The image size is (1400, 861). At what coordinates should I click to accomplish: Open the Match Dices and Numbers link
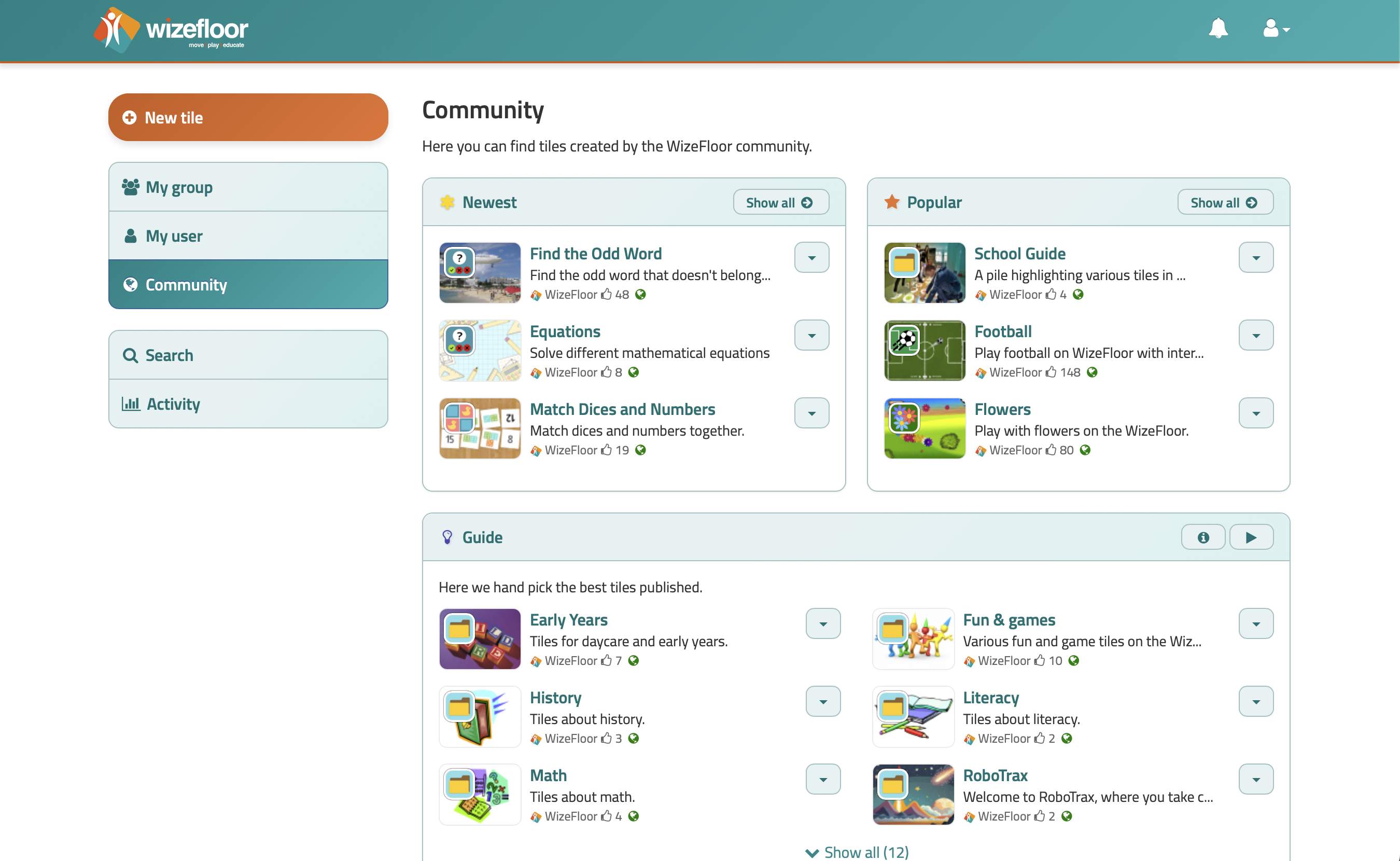click(622, 409)
